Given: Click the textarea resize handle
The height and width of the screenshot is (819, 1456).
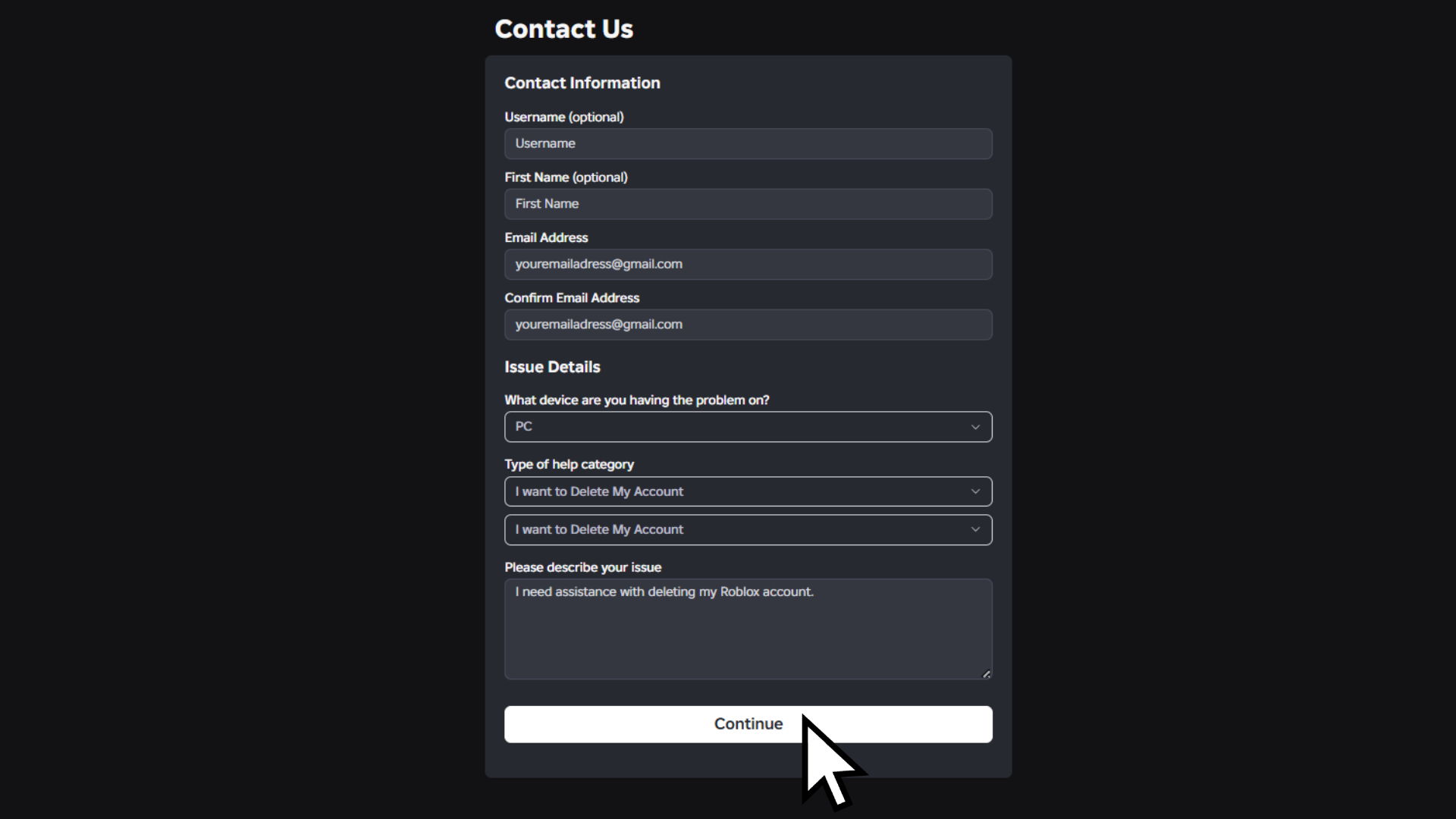Looking at the screenshot, I should (987, 673).
